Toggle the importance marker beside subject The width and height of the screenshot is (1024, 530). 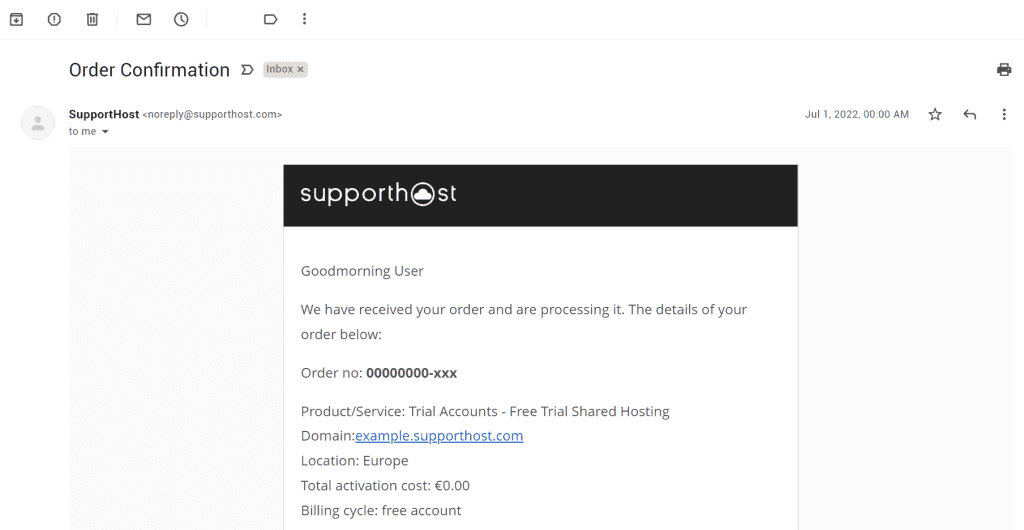[x=247, y=69]
